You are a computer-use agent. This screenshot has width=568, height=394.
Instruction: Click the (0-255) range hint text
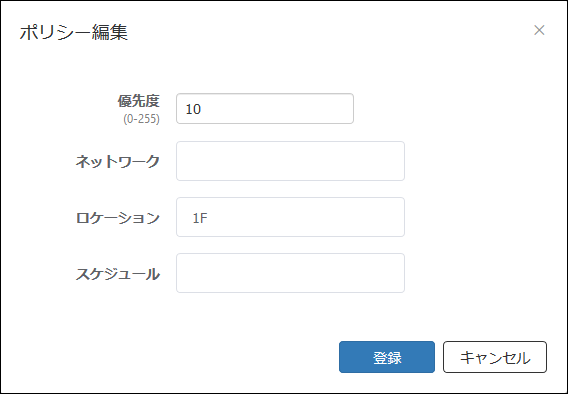pyautogui.click(x=141, y=119)
